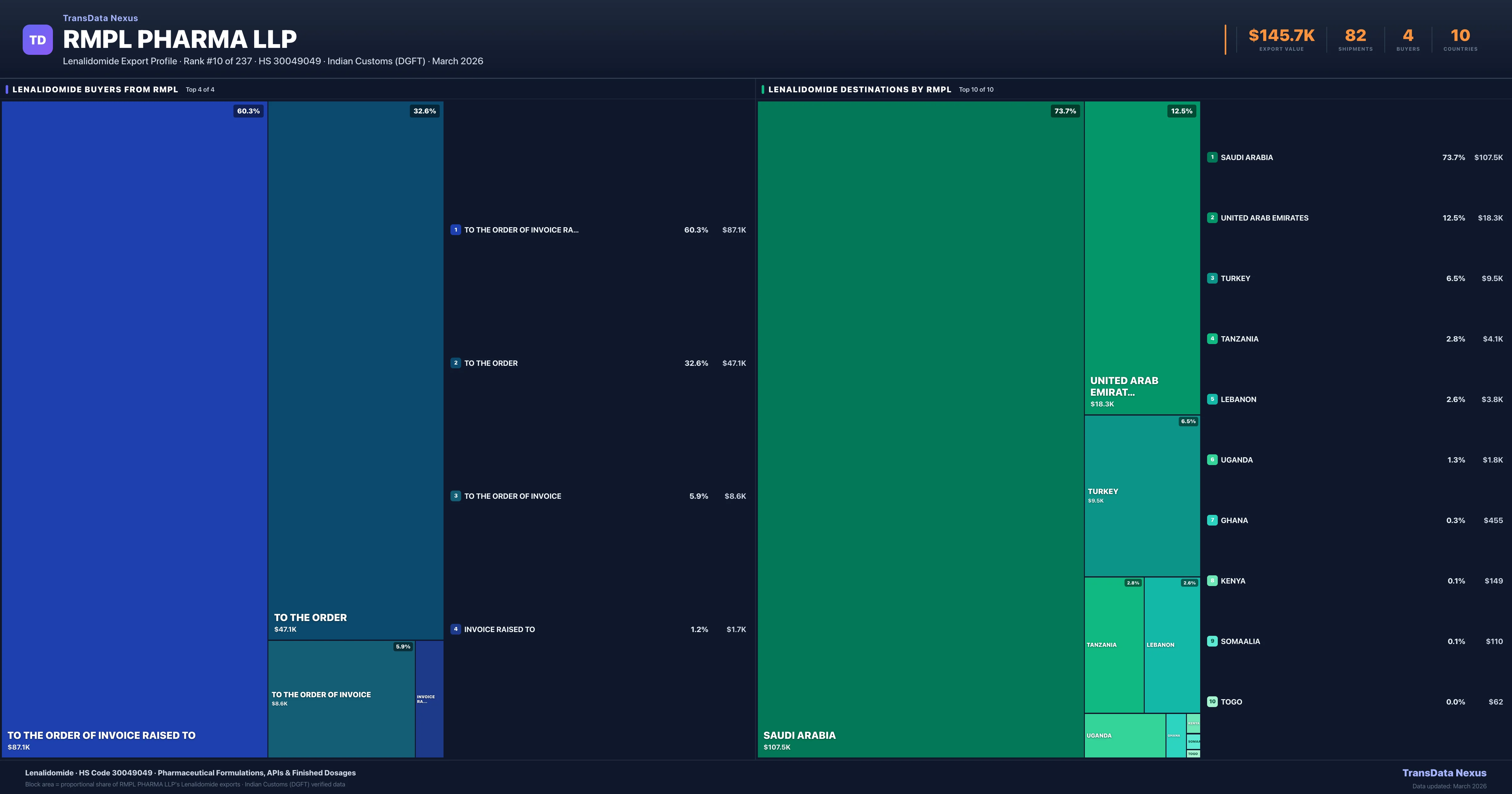Click rank badge 3 beside TURKEY
1512x794 pixels.
click(x=1213, y=278)
